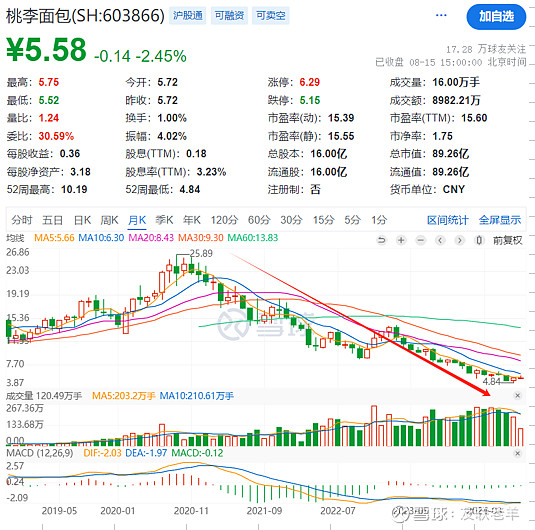The image size is (535, 530).
Task: Open 区间统计 range statistics
Action: 448,220
